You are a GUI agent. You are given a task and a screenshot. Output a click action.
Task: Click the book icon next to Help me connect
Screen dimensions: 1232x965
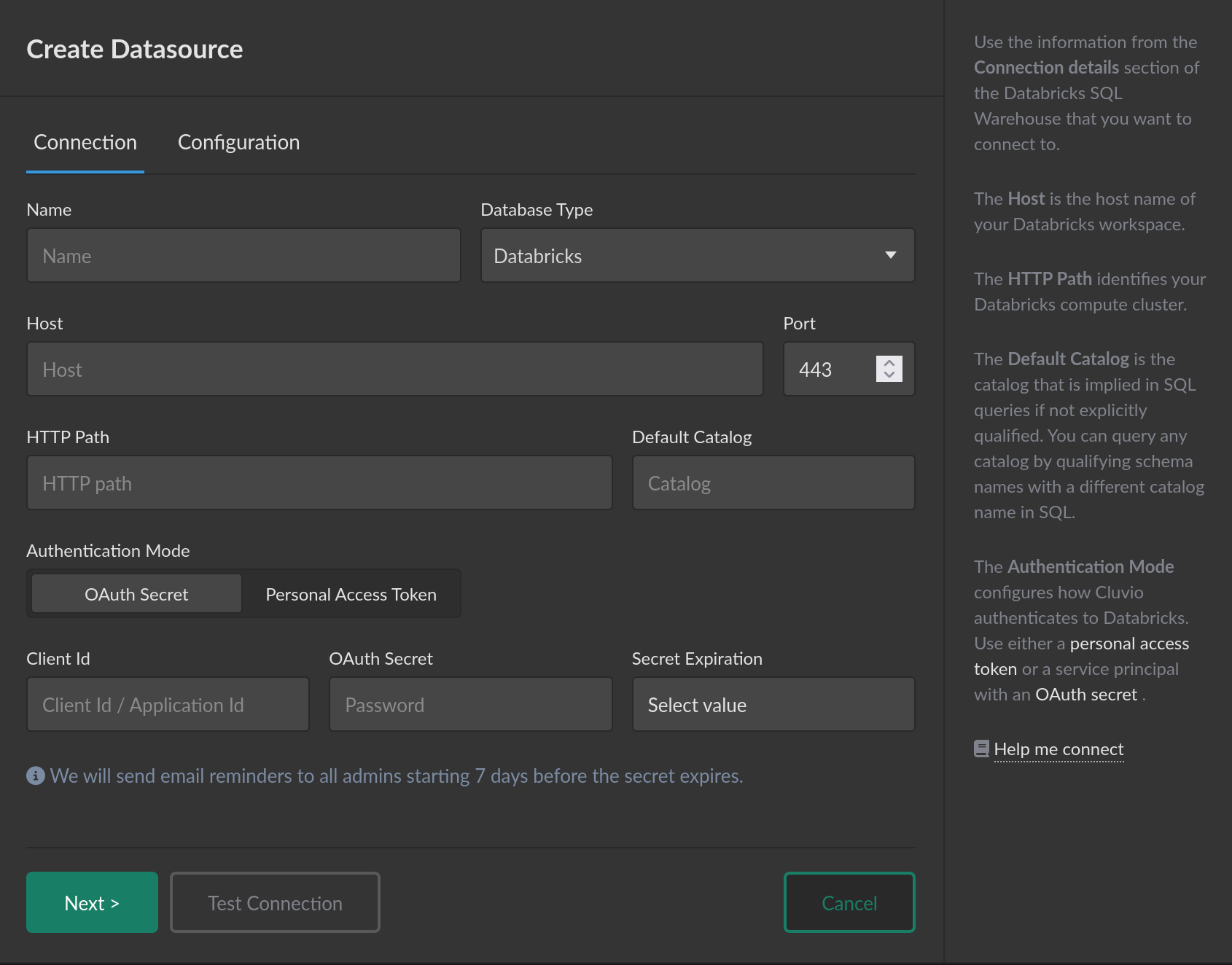click(x=981, y=749)
